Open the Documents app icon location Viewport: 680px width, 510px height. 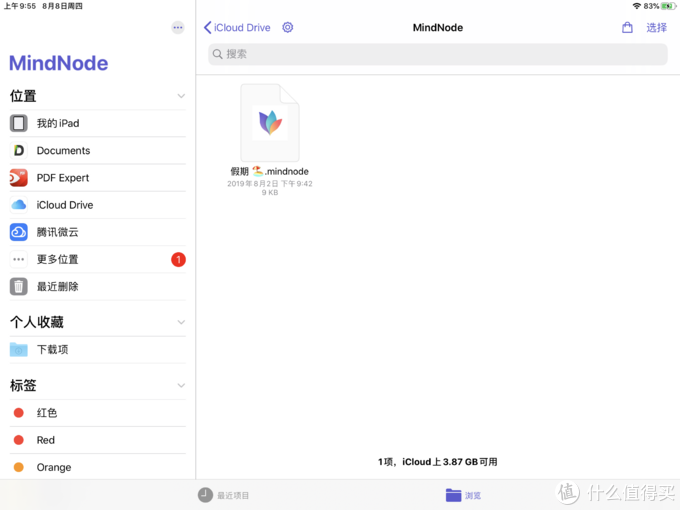tap(19, 150)
